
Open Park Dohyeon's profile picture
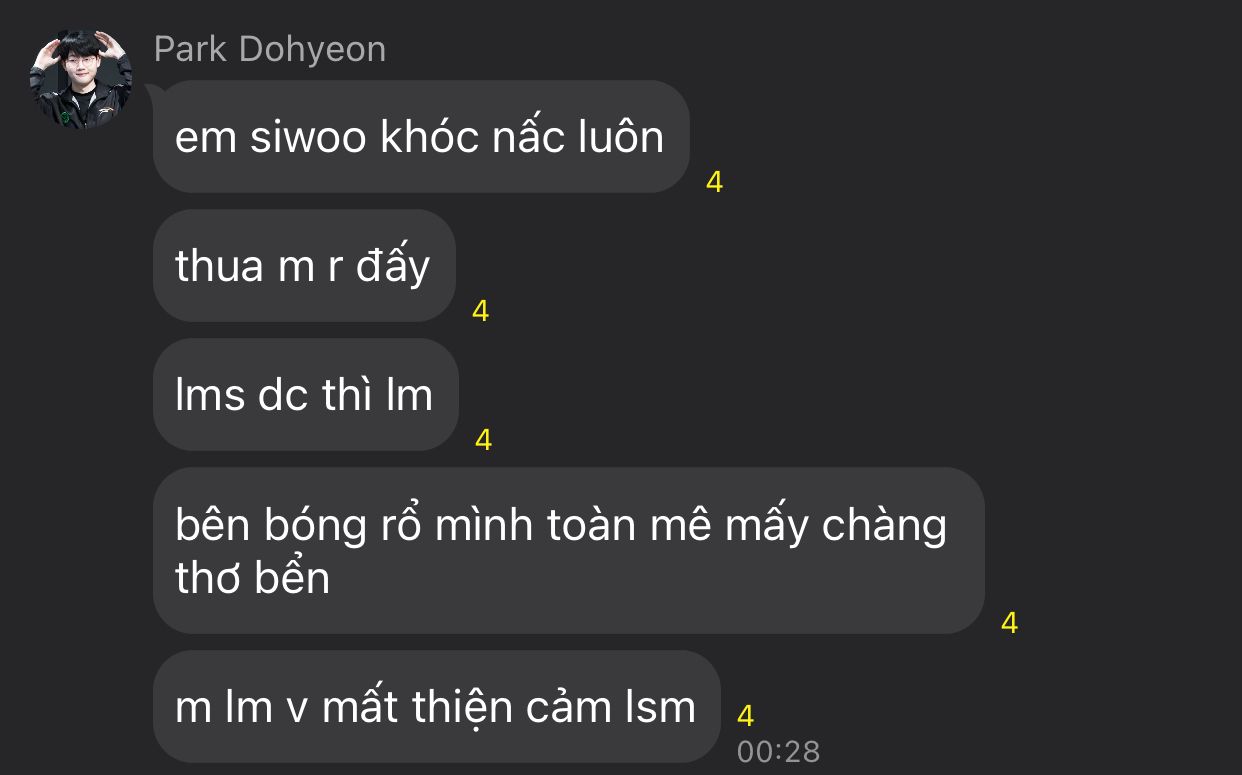(x=81, y=79)
